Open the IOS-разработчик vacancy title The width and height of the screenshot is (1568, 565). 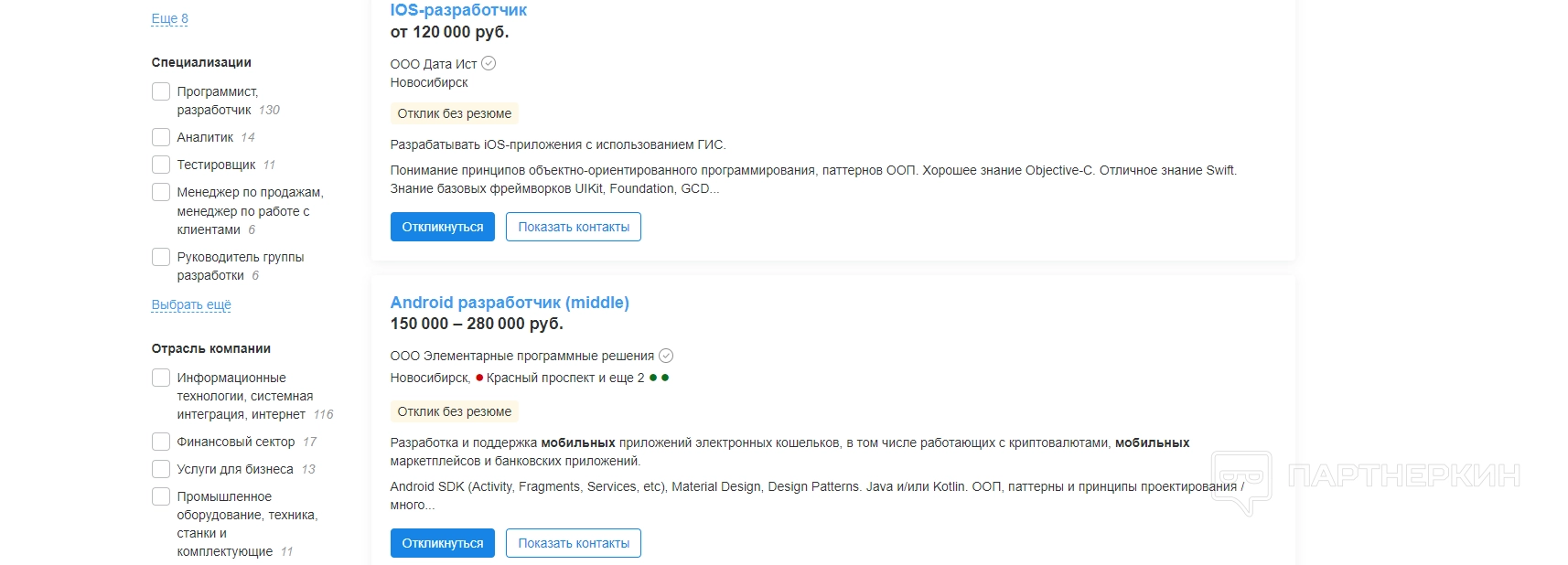click(458, 10)
